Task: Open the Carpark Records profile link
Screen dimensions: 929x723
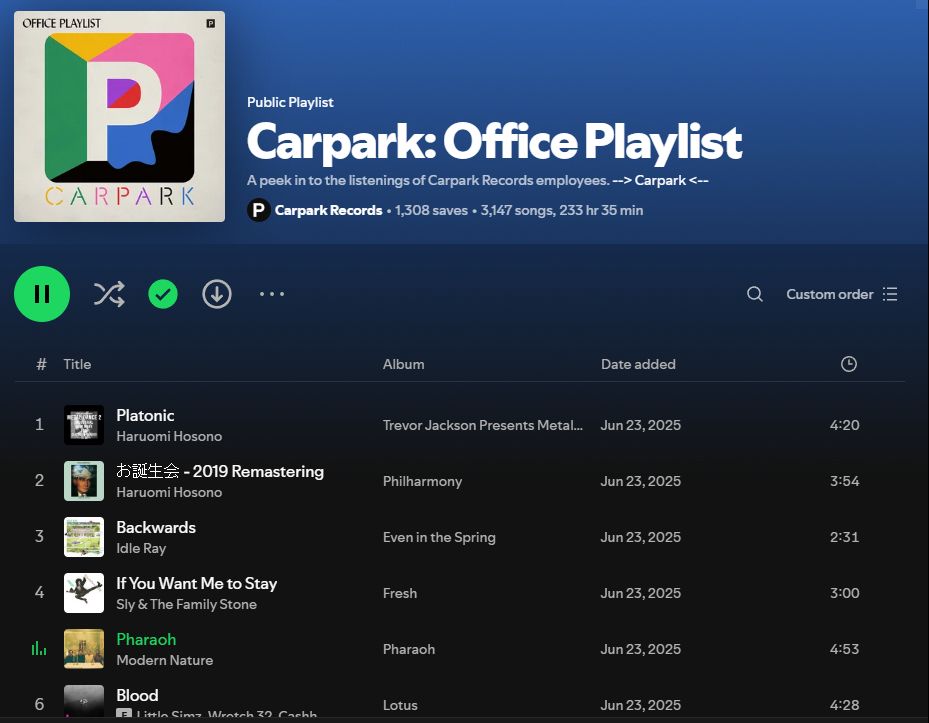Action: pos(328,210)
